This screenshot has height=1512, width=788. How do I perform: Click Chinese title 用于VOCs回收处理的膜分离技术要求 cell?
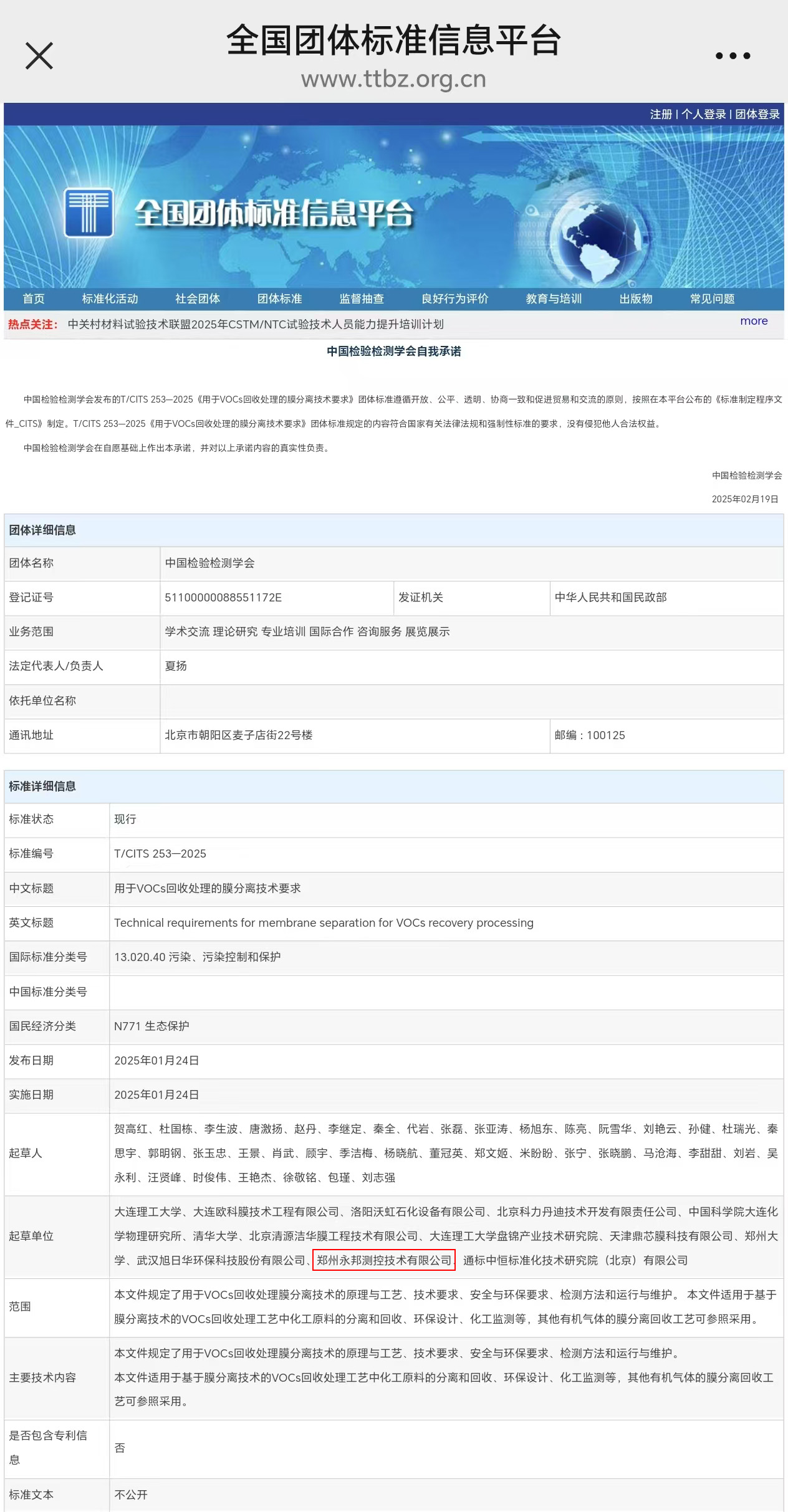[x=446, y=888]
